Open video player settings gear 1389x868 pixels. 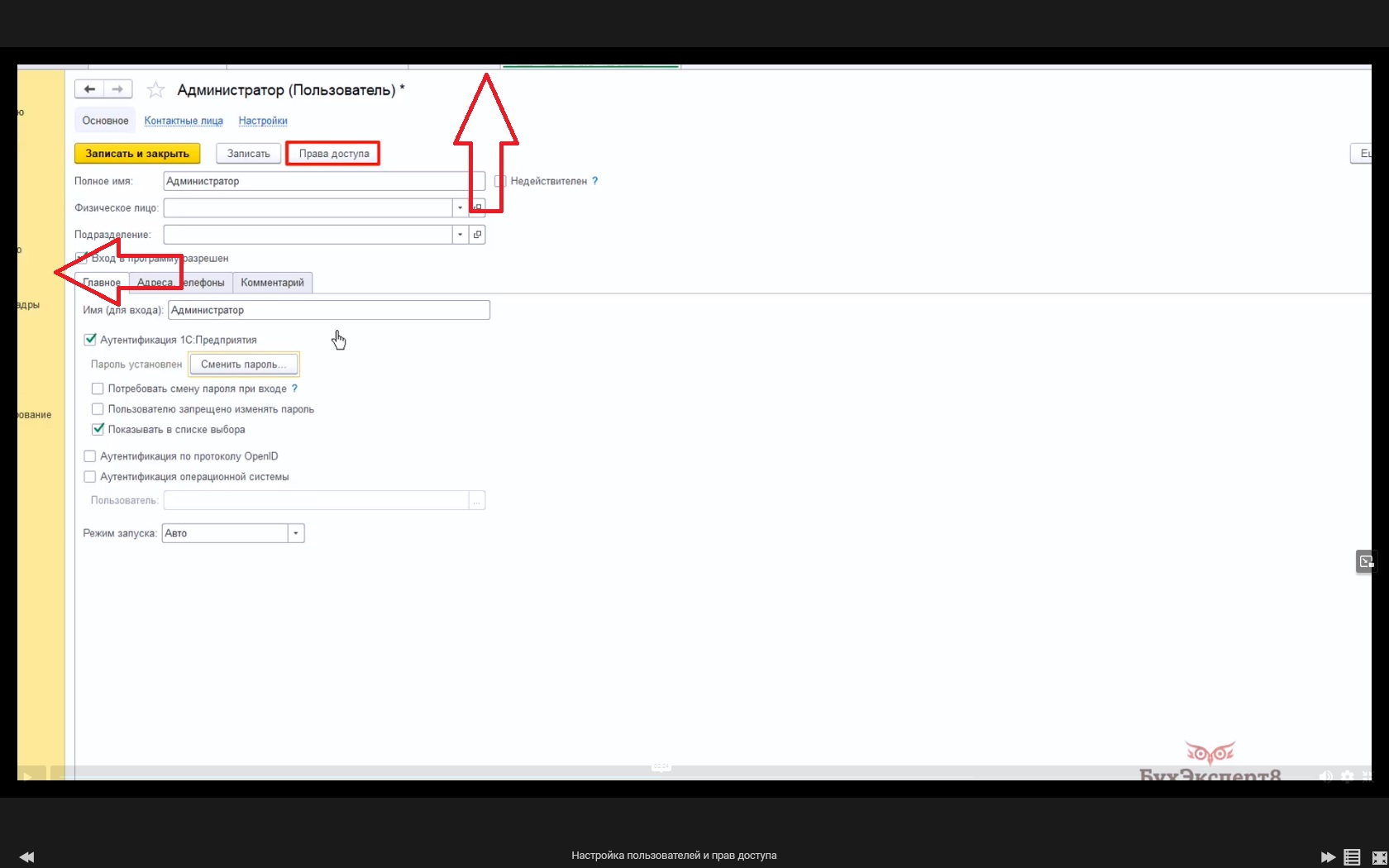click(1348, 776)
